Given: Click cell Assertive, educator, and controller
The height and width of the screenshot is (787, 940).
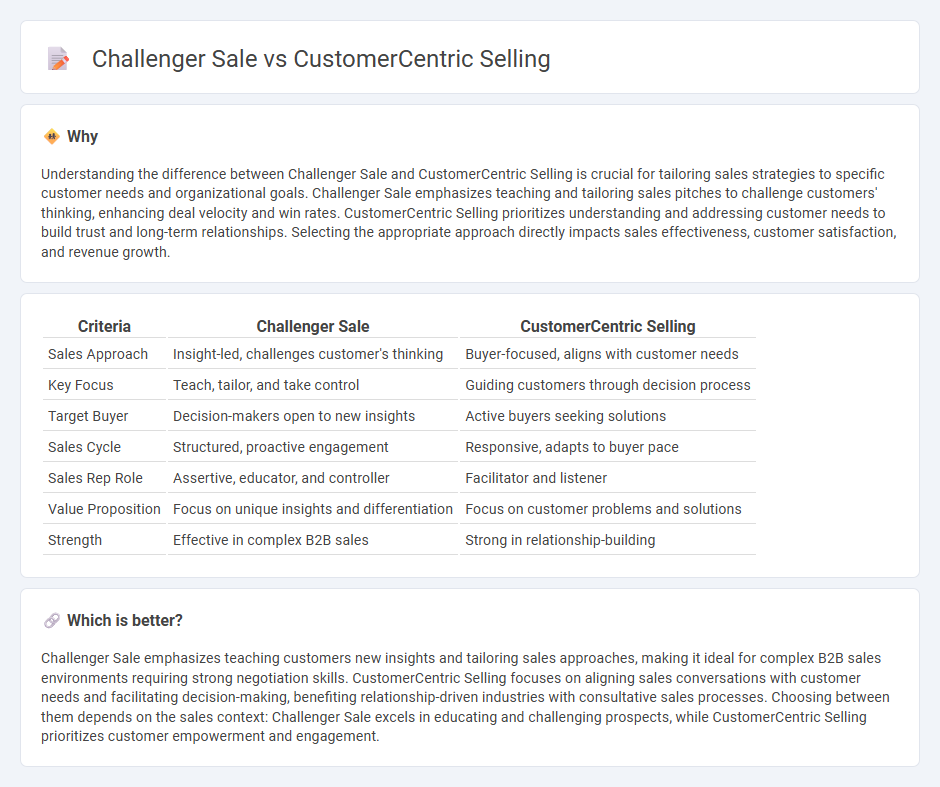Looking at the screenshot, I should pyautogui.click(x=313, y=478).
